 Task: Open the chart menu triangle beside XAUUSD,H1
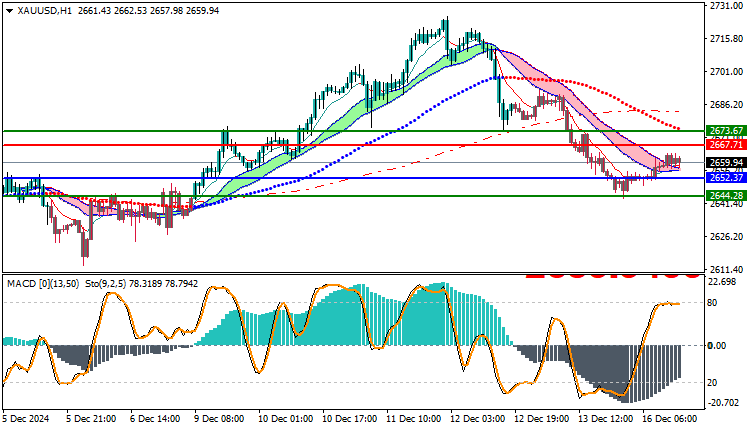(10, 11)
